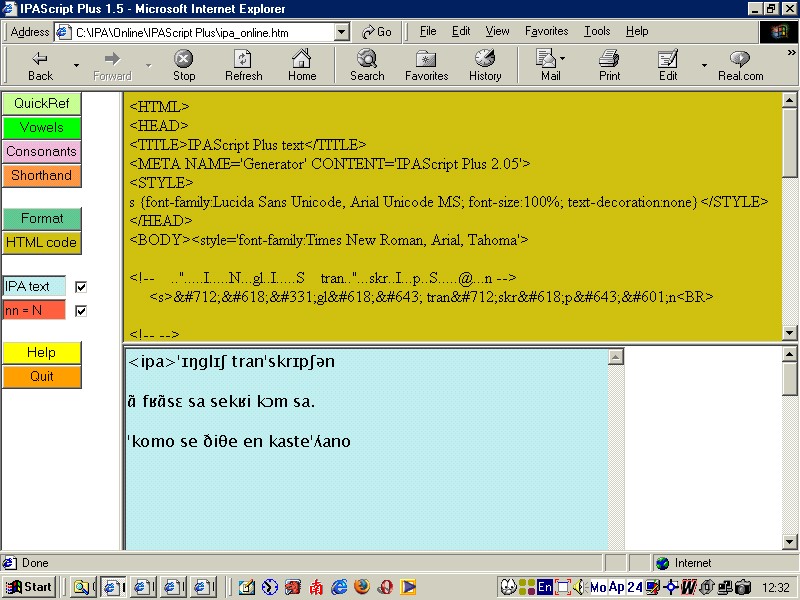Click scroll-down arrow of the lower right pane
Screen dimensions: 800x600
(789, 542)
